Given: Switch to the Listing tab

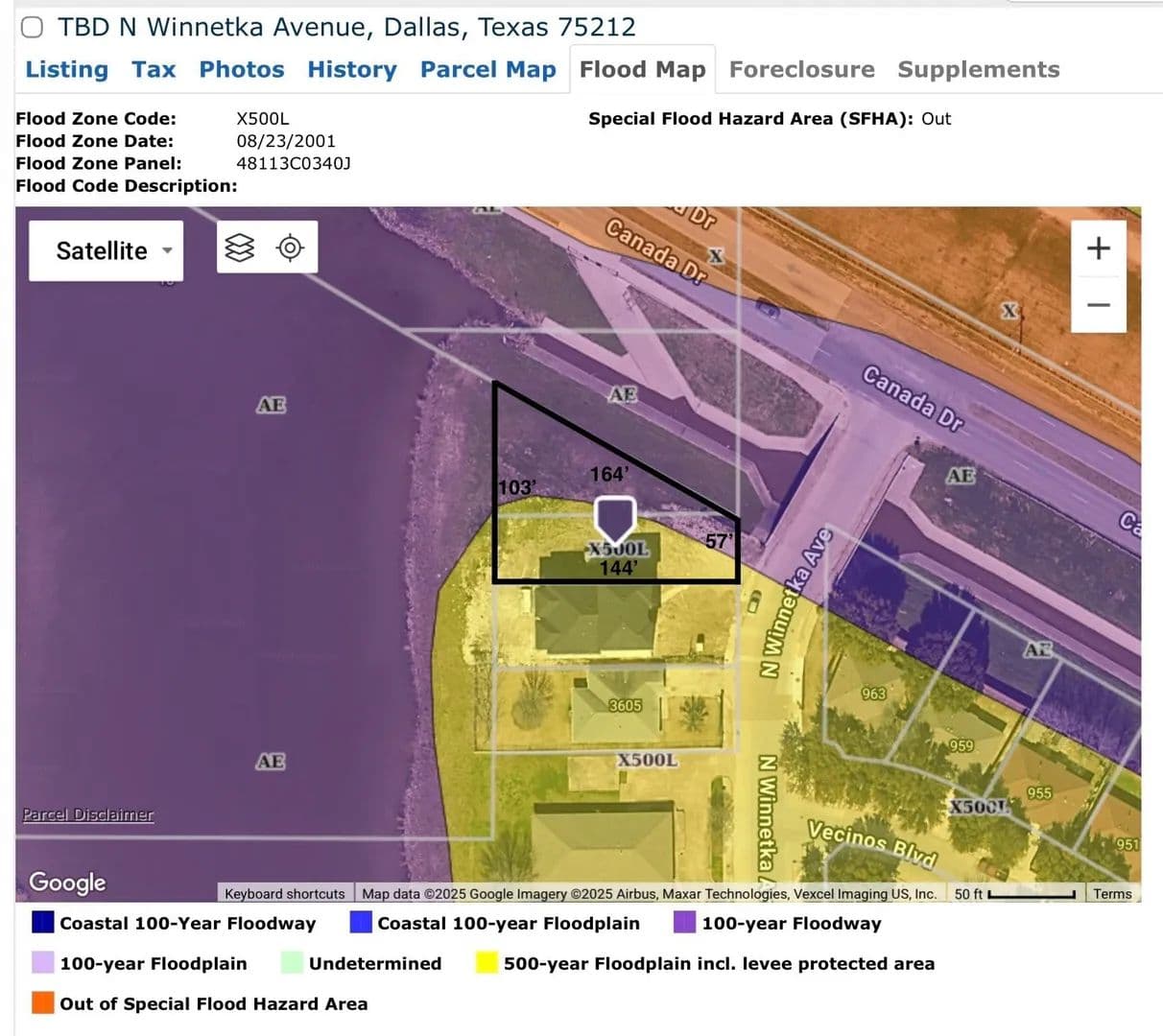Looking at the screenshot, I should 66,69.
